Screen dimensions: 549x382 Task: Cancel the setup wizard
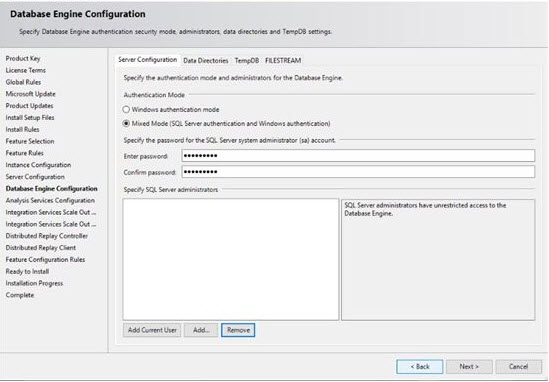click(519, 367)
